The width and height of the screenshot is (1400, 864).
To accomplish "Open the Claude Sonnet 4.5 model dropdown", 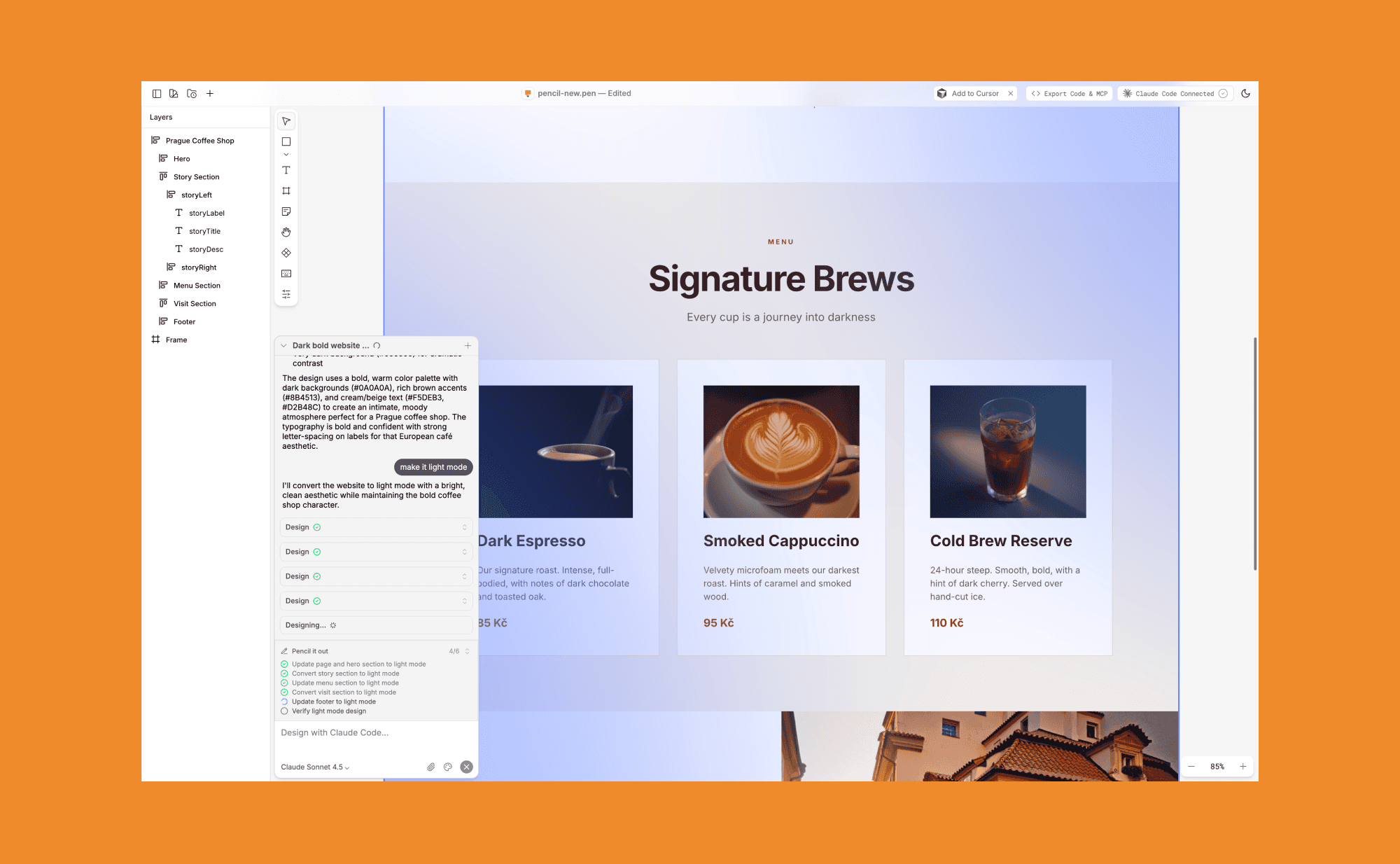I will [x=315, y=767].
